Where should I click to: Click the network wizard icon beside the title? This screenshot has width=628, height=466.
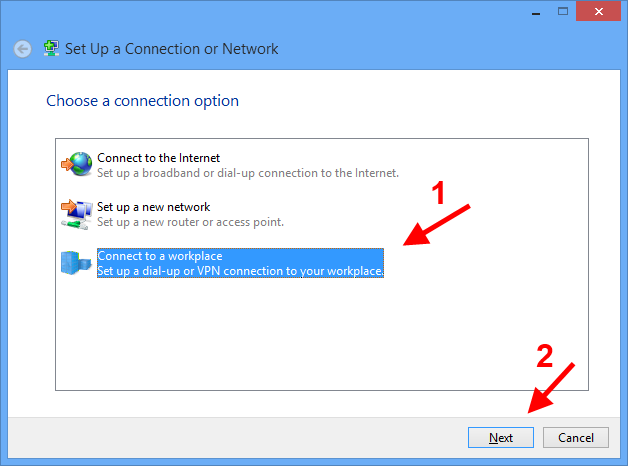(51, 48)
